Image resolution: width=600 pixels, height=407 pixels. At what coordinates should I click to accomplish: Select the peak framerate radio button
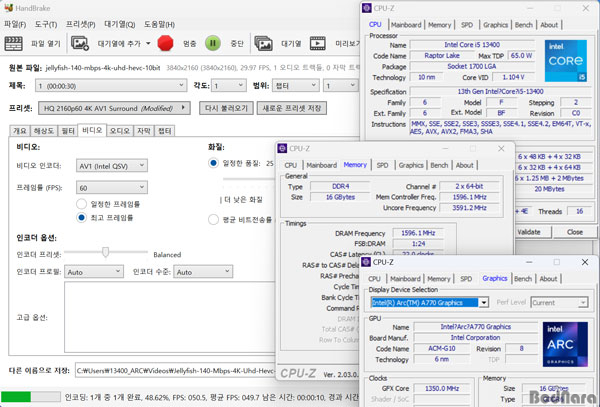tap(82, 218)
